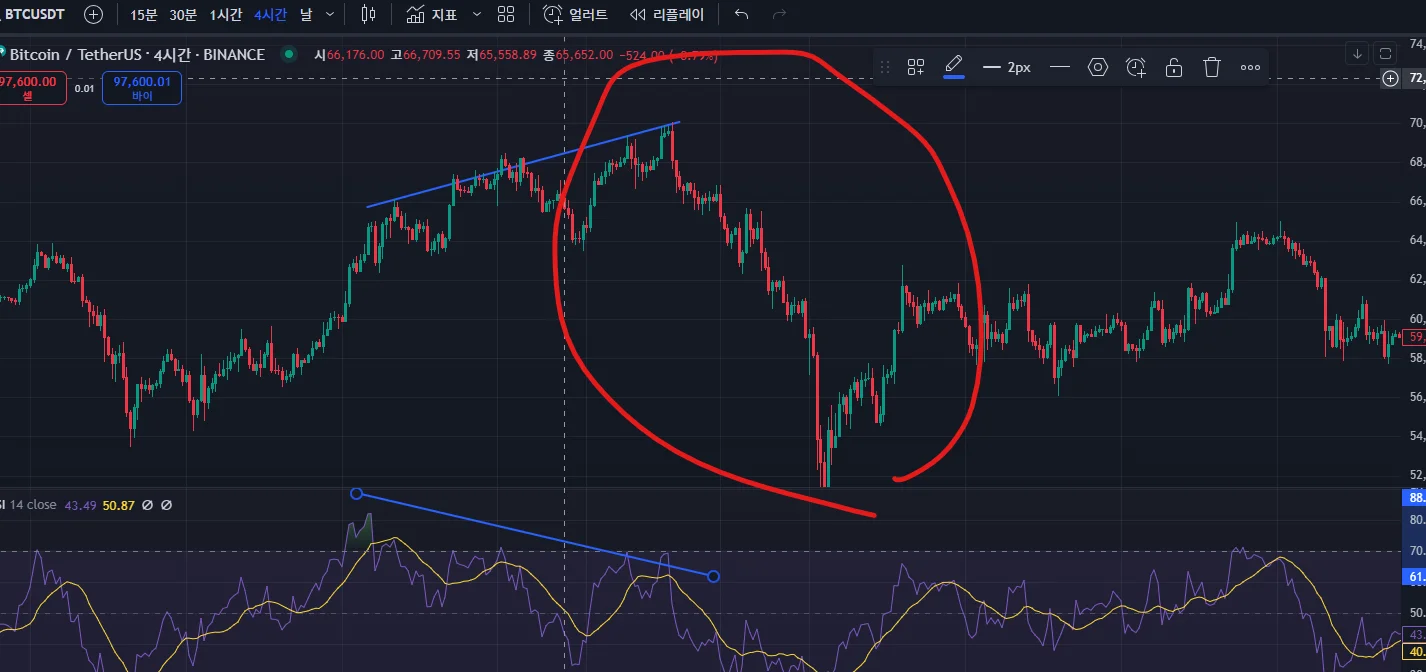This screenshot has width=1426, height=672.
Task: Click the bracket frame icon near price axis
Action: click(x=1385, y=53)
